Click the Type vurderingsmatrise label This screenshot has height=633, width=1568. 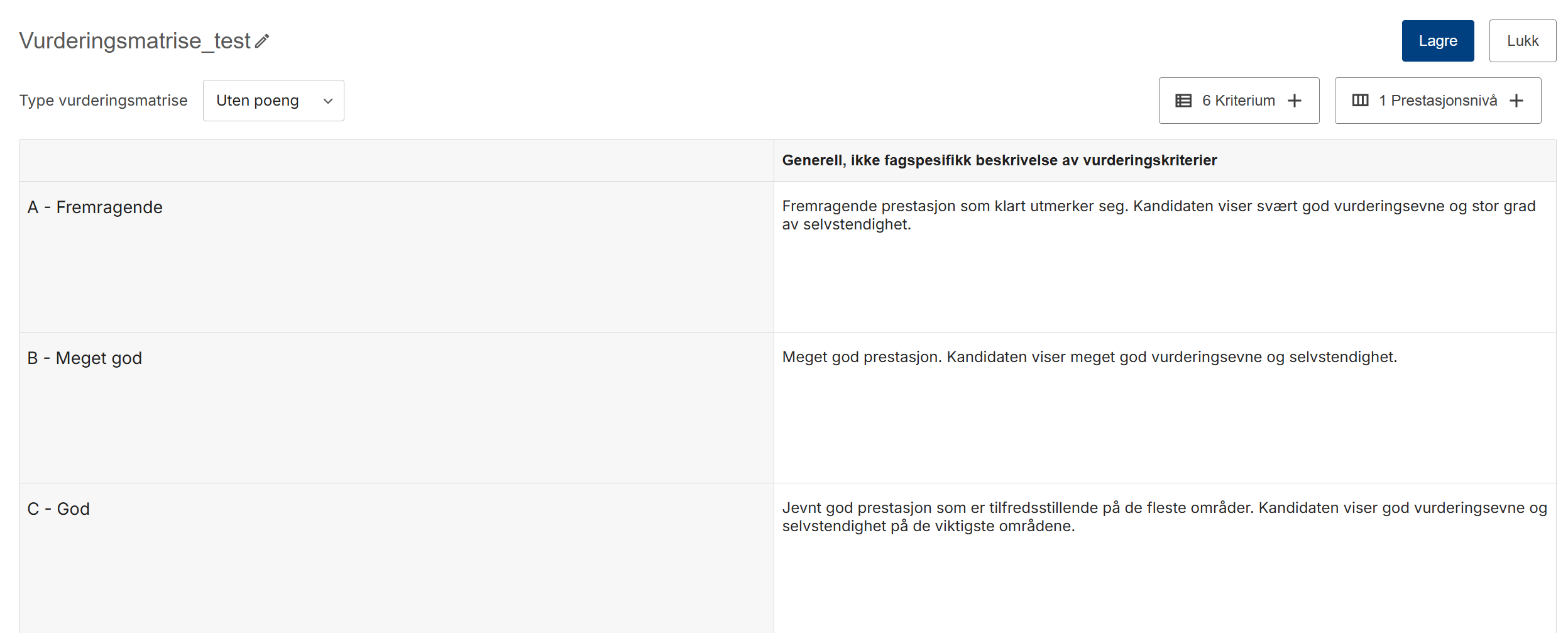[x=104, y=101]
